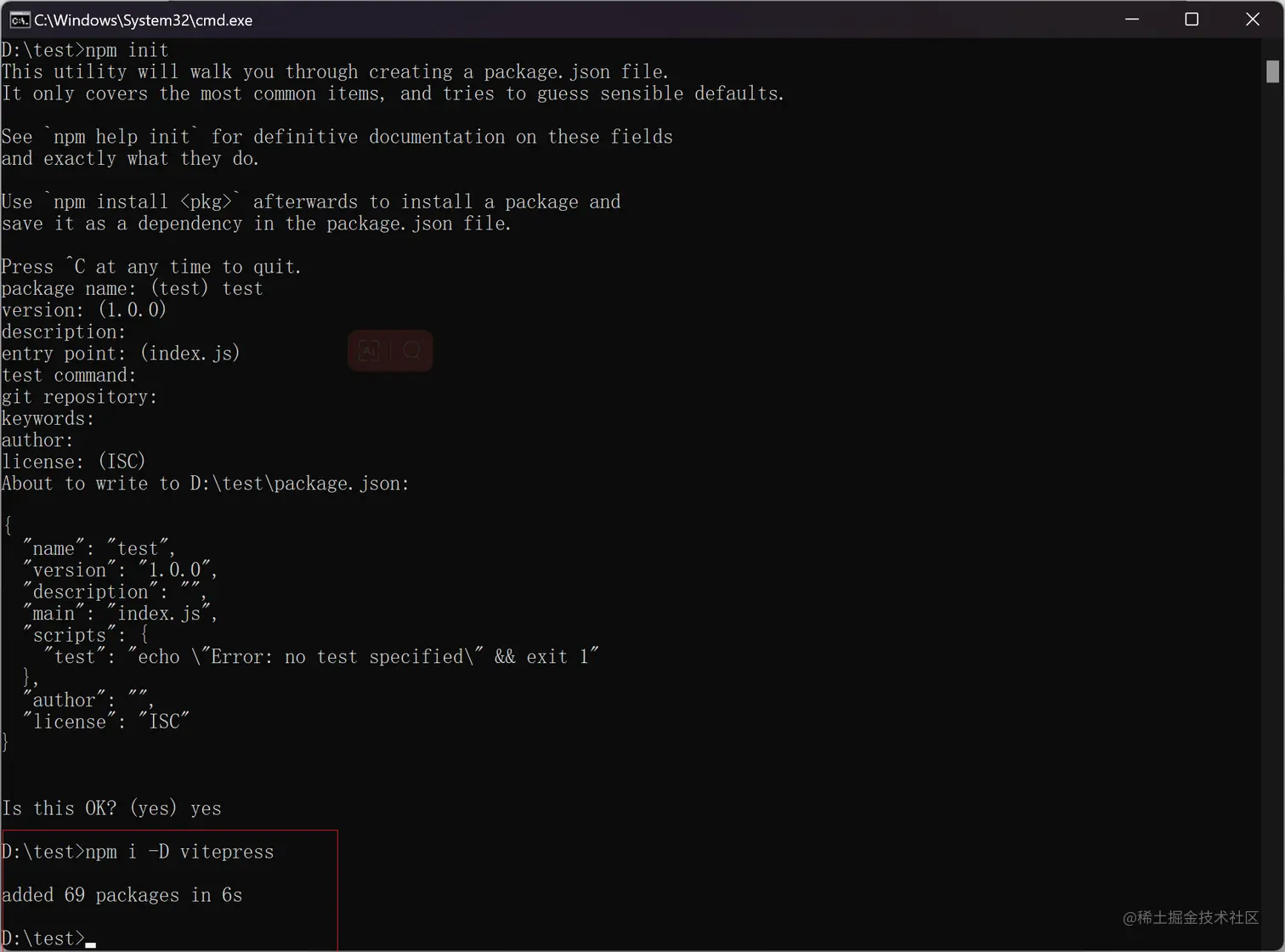Click the text 'package name: (test) test'
Screen dimensions: 1285x952
click(132, 288)
